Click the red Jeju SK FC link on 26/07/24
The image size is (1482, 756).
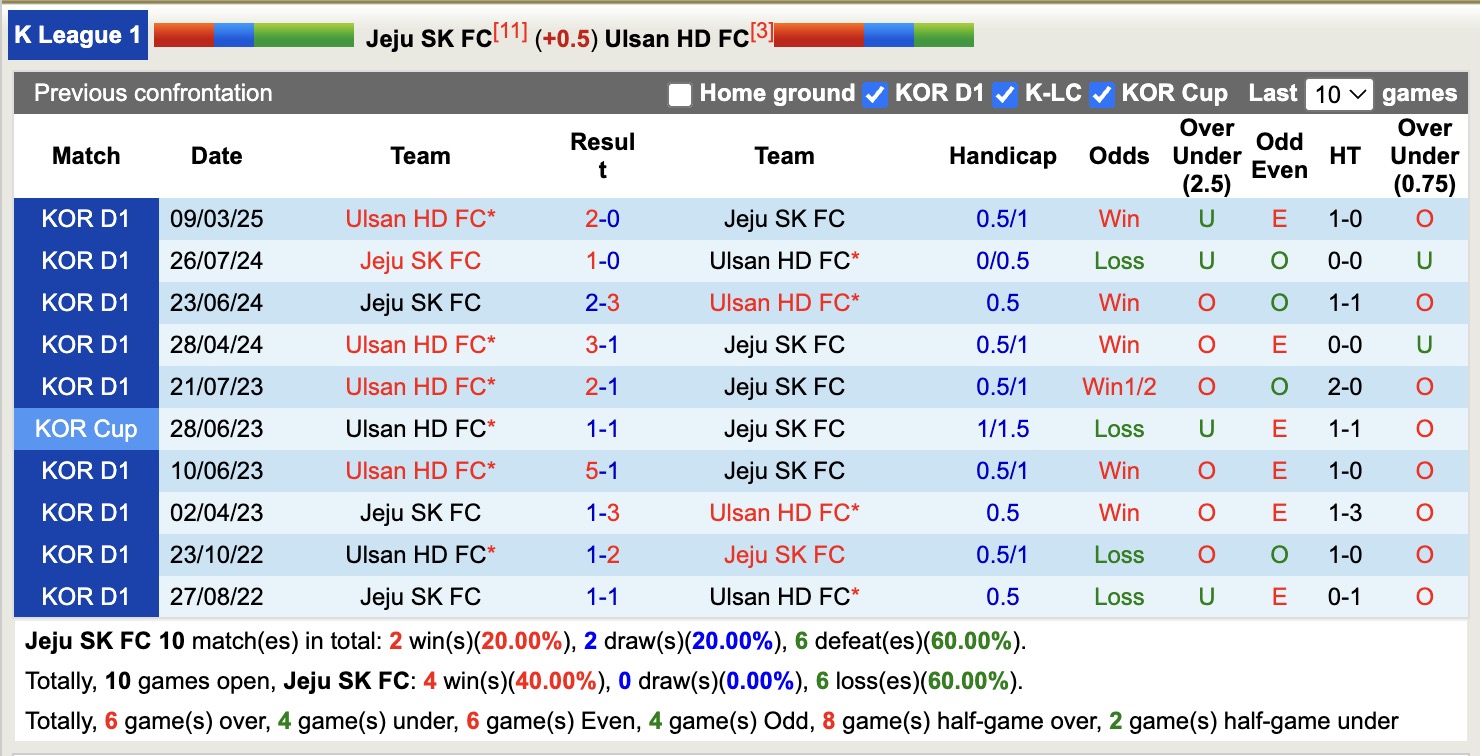[x=420, y=260]
